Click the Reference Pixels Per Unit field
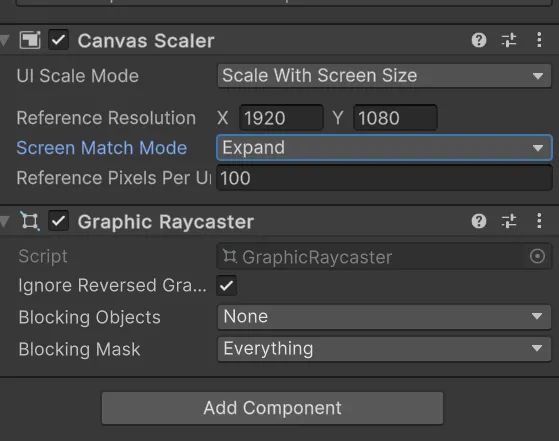The height and width of the screenshot is (441, 559). tap(384, 178)
